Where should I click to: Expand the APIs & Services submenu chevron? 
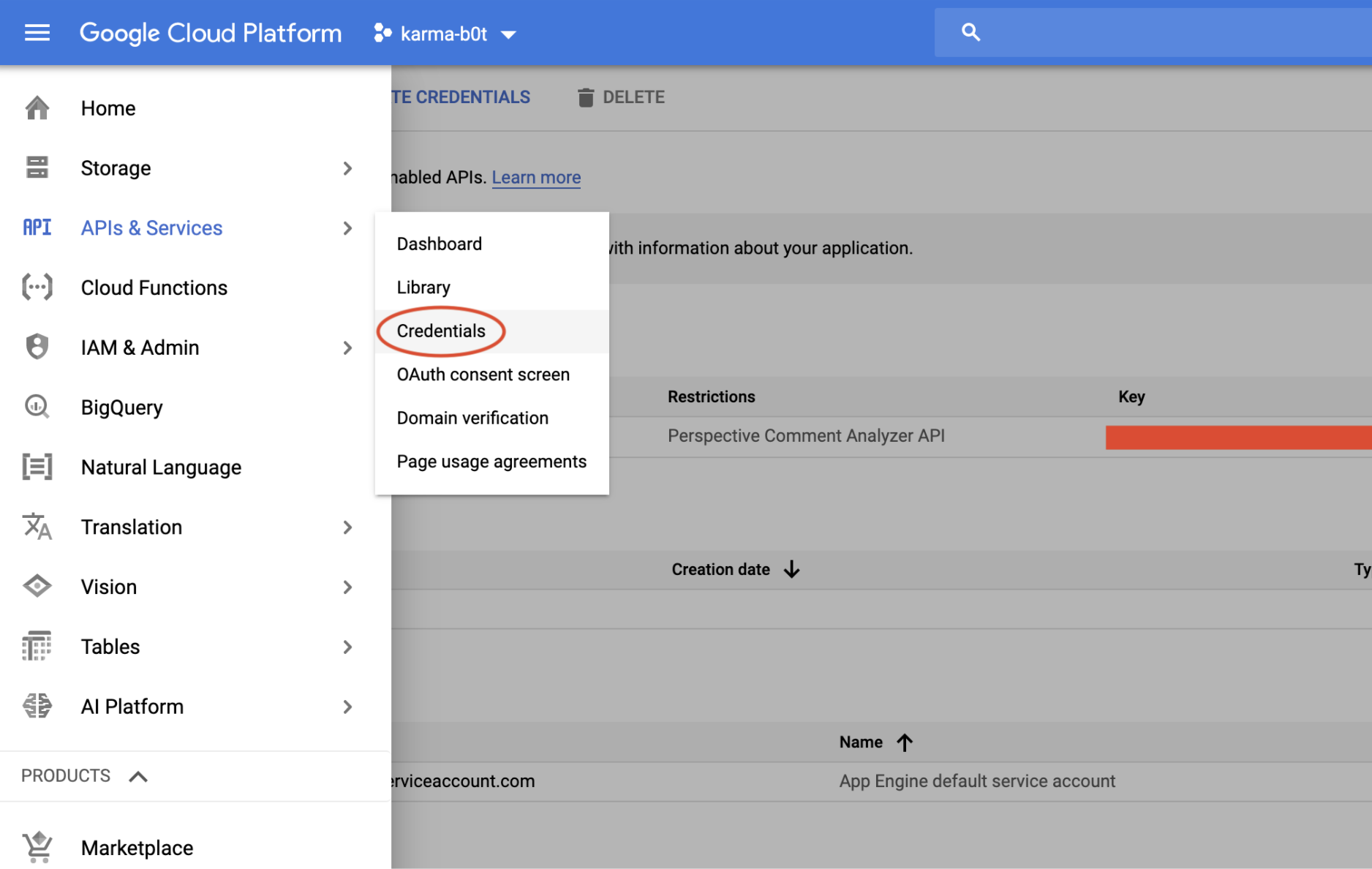[x=347, y=228]
